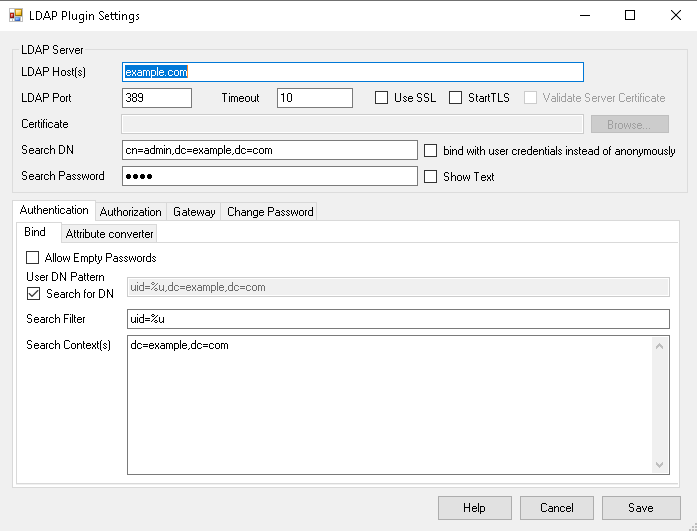
Task: Toggle the StartTLS checkbox
Action: [456, 98]
